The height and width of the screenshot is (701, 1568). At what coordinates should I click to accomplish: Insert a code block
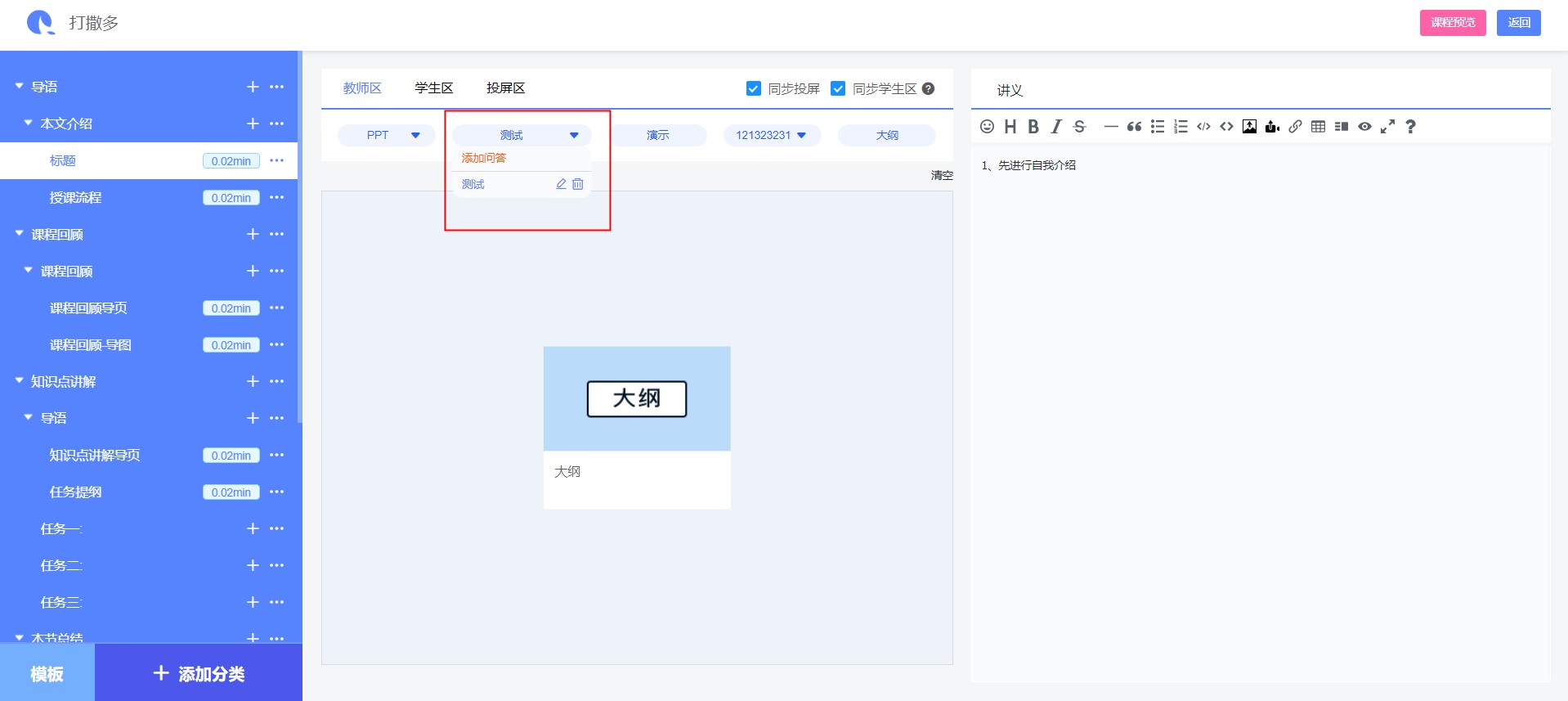pos(1226,126)
